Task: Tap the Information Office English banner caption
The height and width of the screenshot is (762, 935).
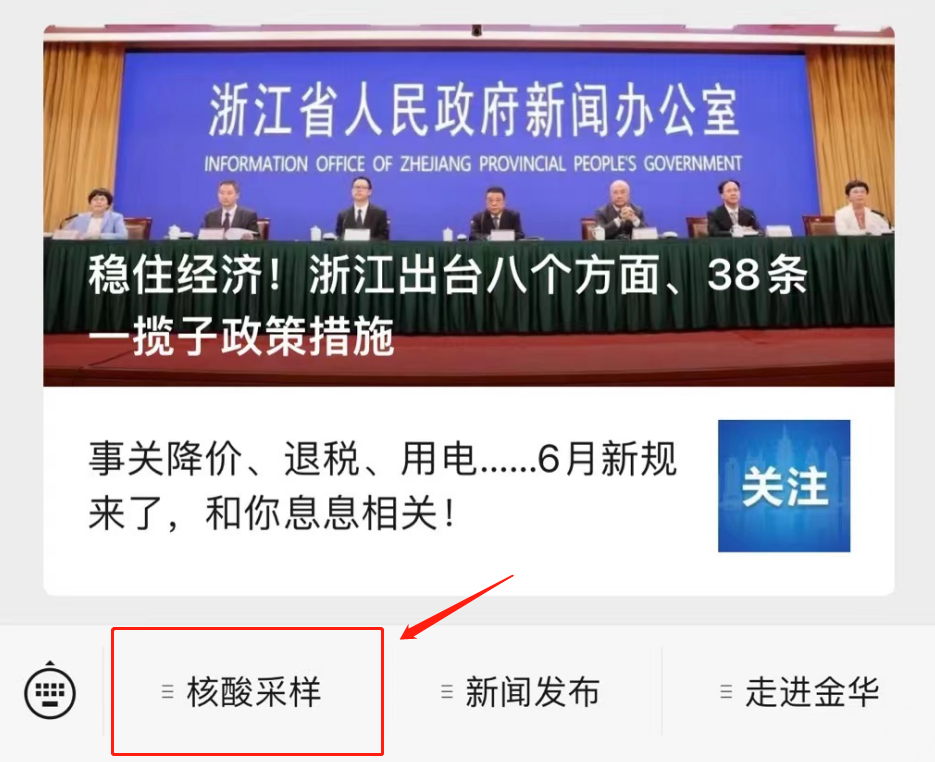Action: (x=473, y=163)
